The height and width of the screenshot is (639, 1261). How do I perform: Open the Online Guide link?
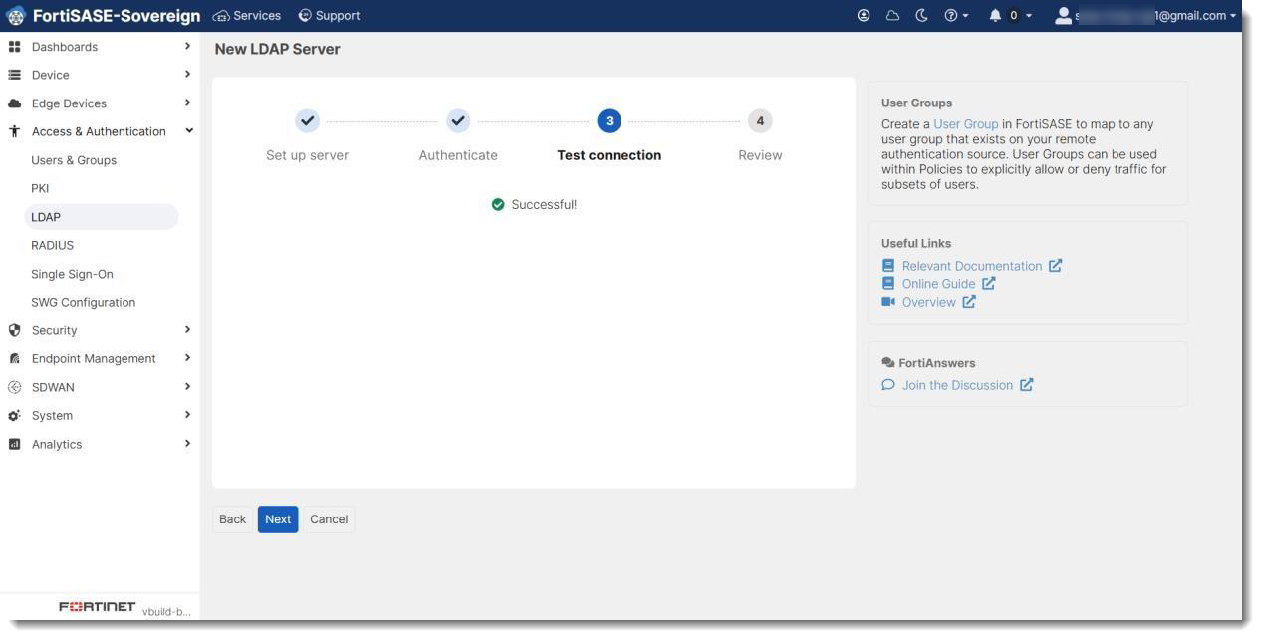(938, 284)
